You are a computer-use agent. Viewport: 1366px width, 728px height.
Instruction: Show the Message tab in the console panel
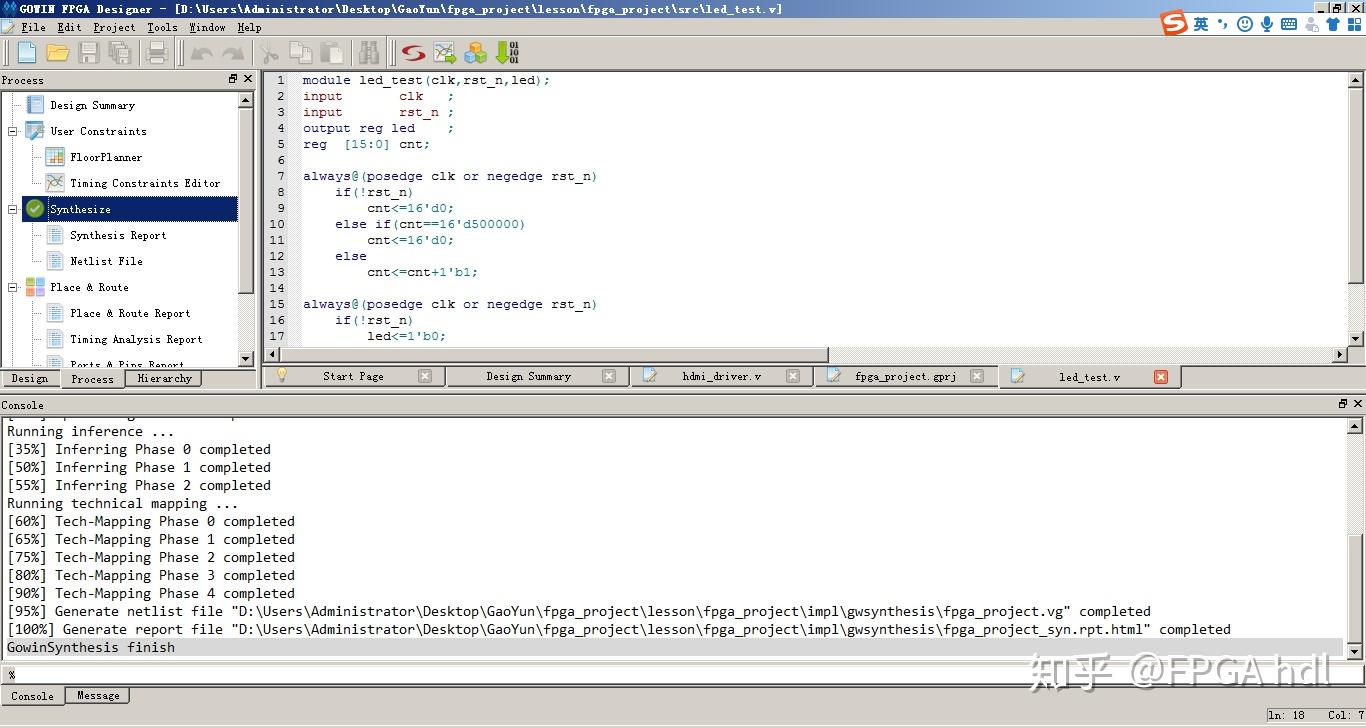[x=98, y=696]
